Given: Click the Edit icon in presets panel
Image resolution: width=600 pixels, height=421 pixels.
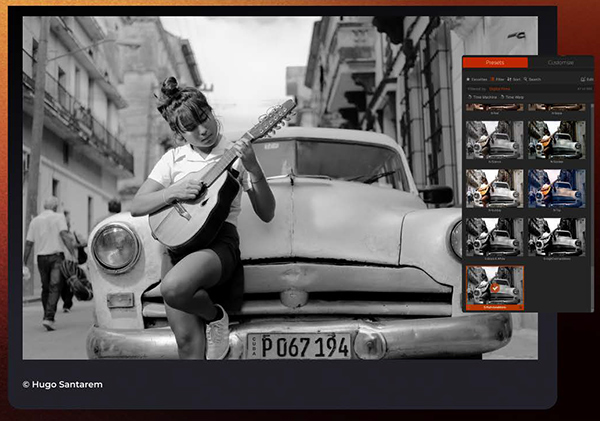Looking at the screenshot, I should coord(583,77).
